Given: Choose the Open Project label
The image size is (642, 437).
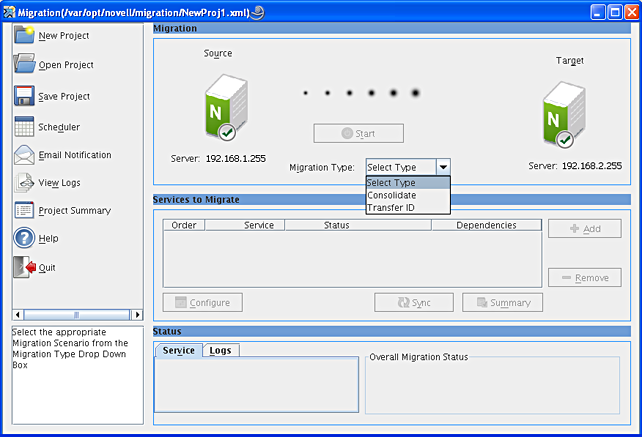Looking at the screenshot, I should [66, 65].
